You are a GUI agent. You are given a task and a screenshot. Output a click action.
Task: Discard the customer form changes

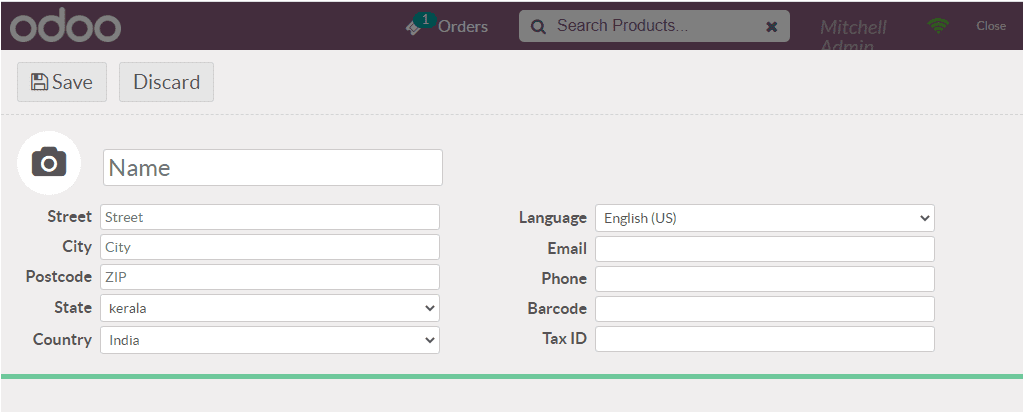[x=167, y=82]
